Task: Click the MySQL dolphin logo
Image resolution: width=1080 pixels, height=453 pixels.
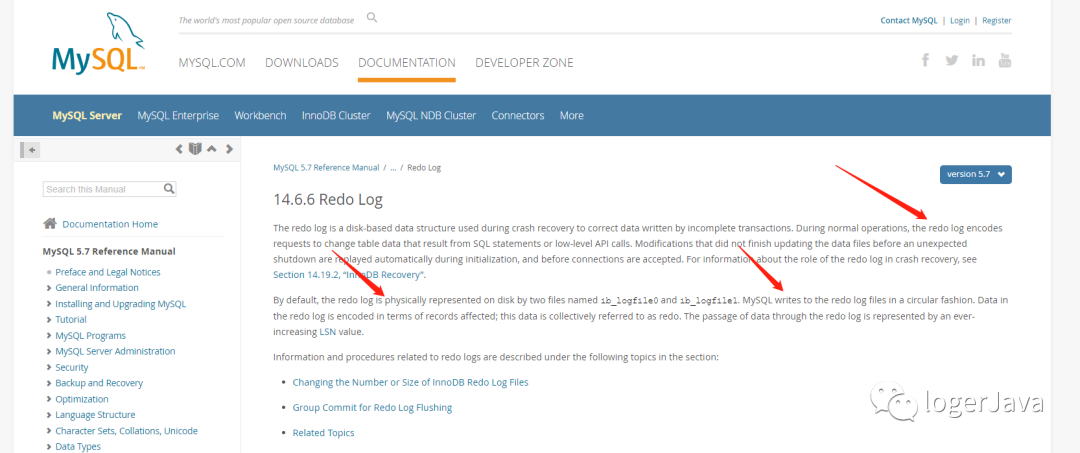Action: point(98,43)
